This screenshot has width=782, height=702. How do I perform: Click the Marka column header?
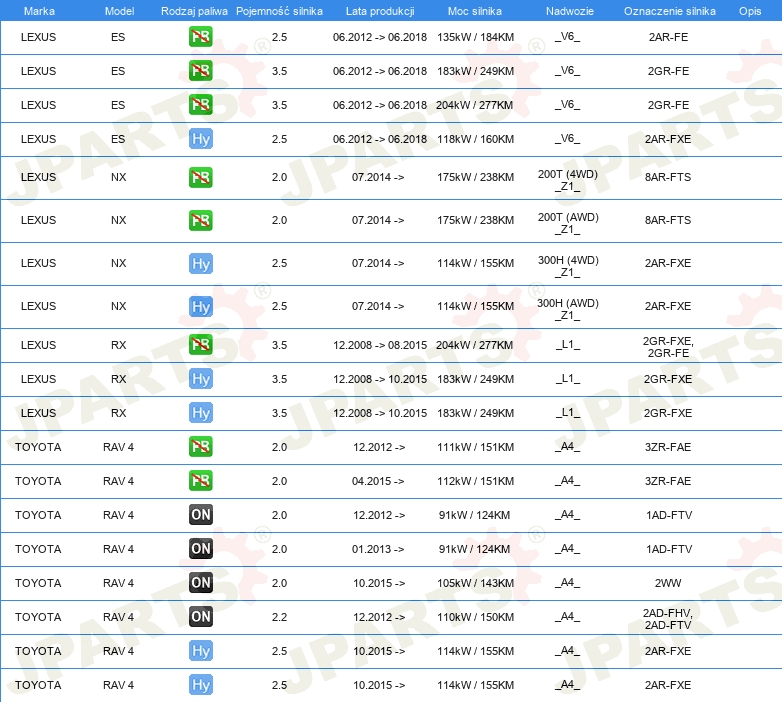point(39,11)
